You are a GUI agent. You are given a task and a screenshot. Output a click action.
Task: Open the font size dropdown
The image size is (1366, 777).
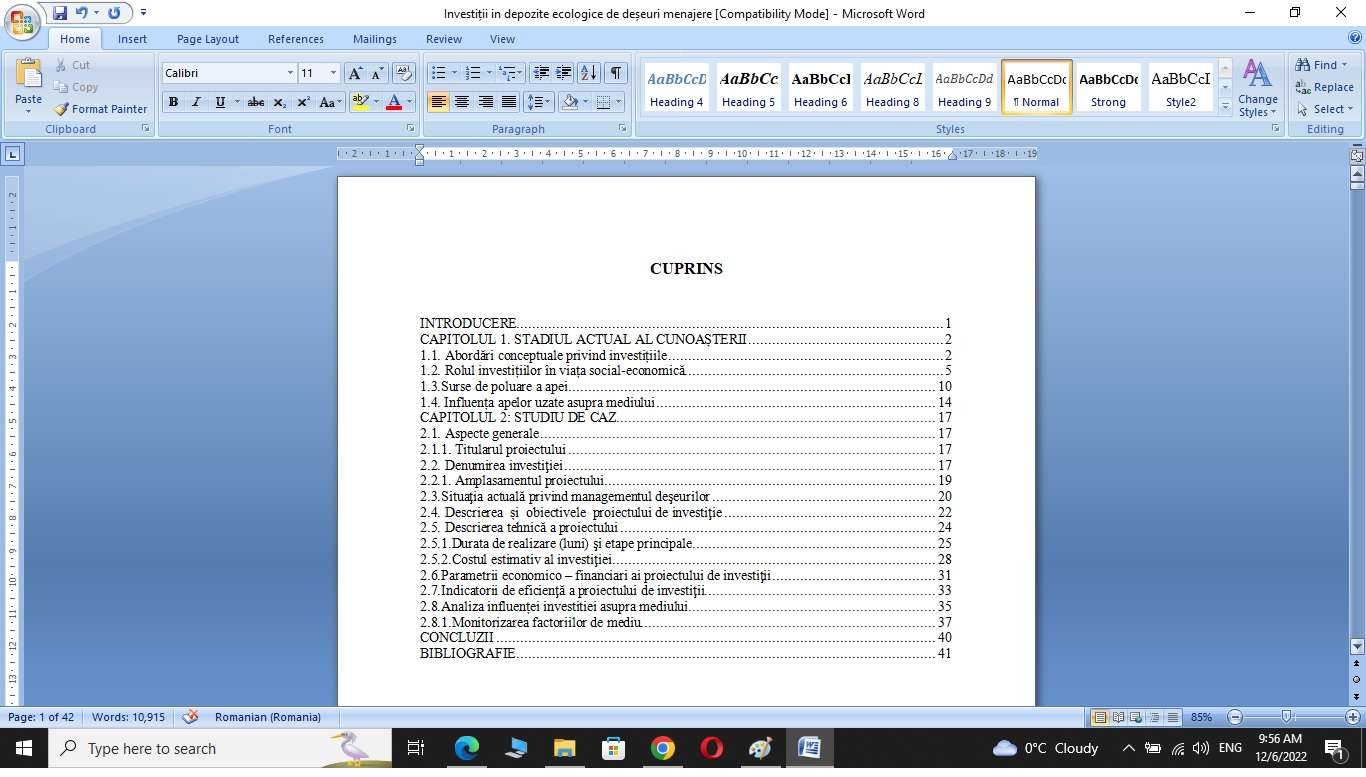point(333,73)
